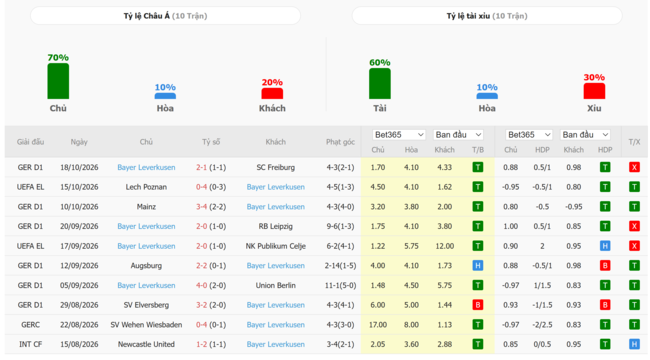Image resolution: width=650 pixels, height=360 pixels.
Task: Click corner stat 2-14(1-5)
Action: pyautogui.click(x=340, y=266)
